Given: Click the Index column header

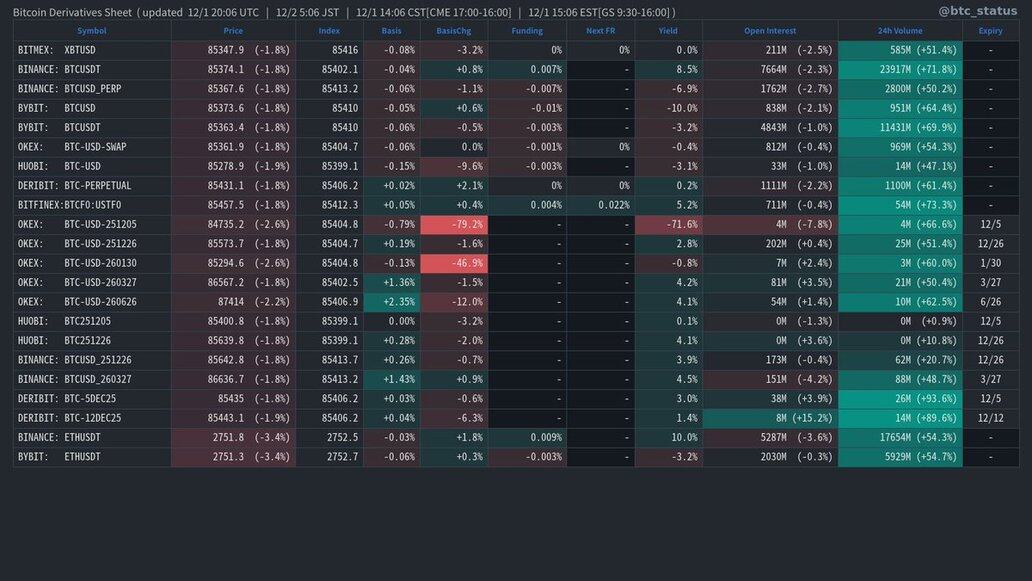Looking at the screenshot, I should click(x=329, y=31).
